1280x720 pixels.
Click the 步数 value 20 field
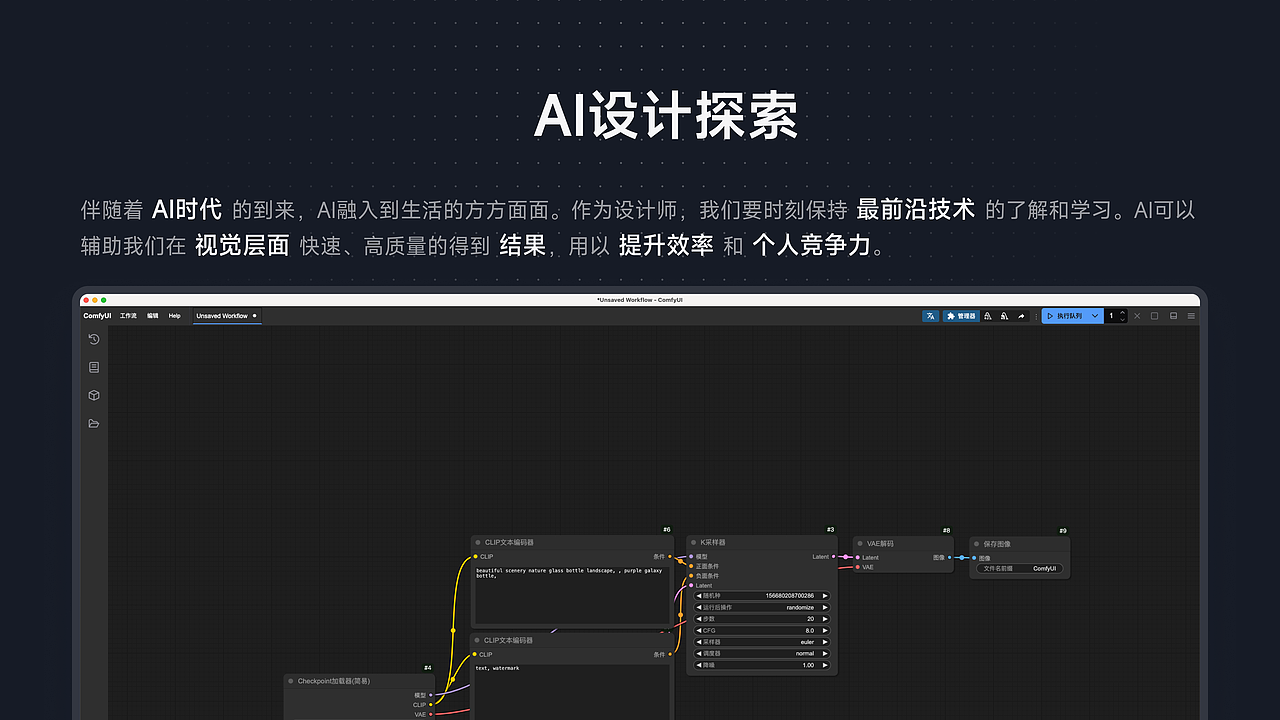click(x=762, y=619)
